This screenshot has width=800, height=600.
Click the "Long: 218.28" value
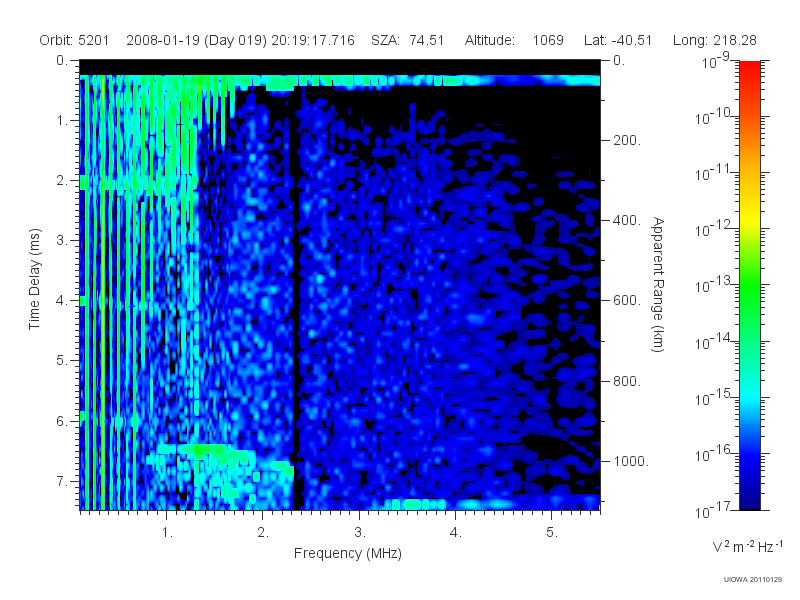tap(714, 40)
